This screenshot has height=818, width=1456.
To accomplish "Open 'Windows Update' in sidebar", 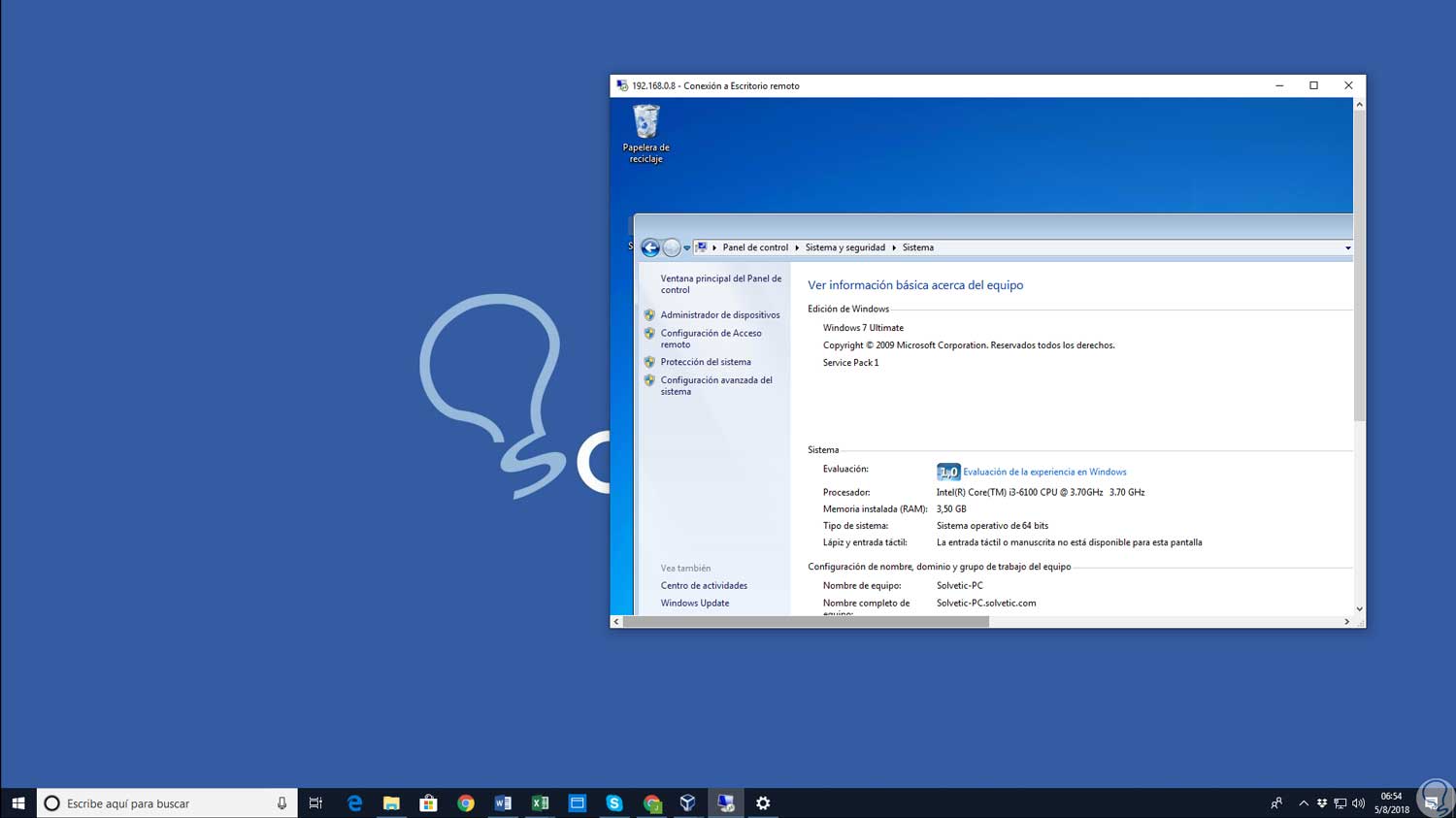I will coord(694,604).
